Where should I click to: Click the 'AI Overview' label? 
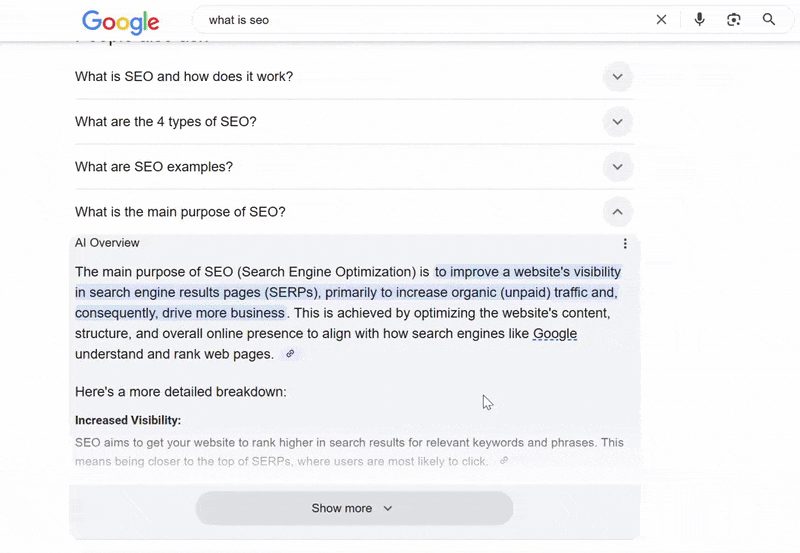(107, 243)
